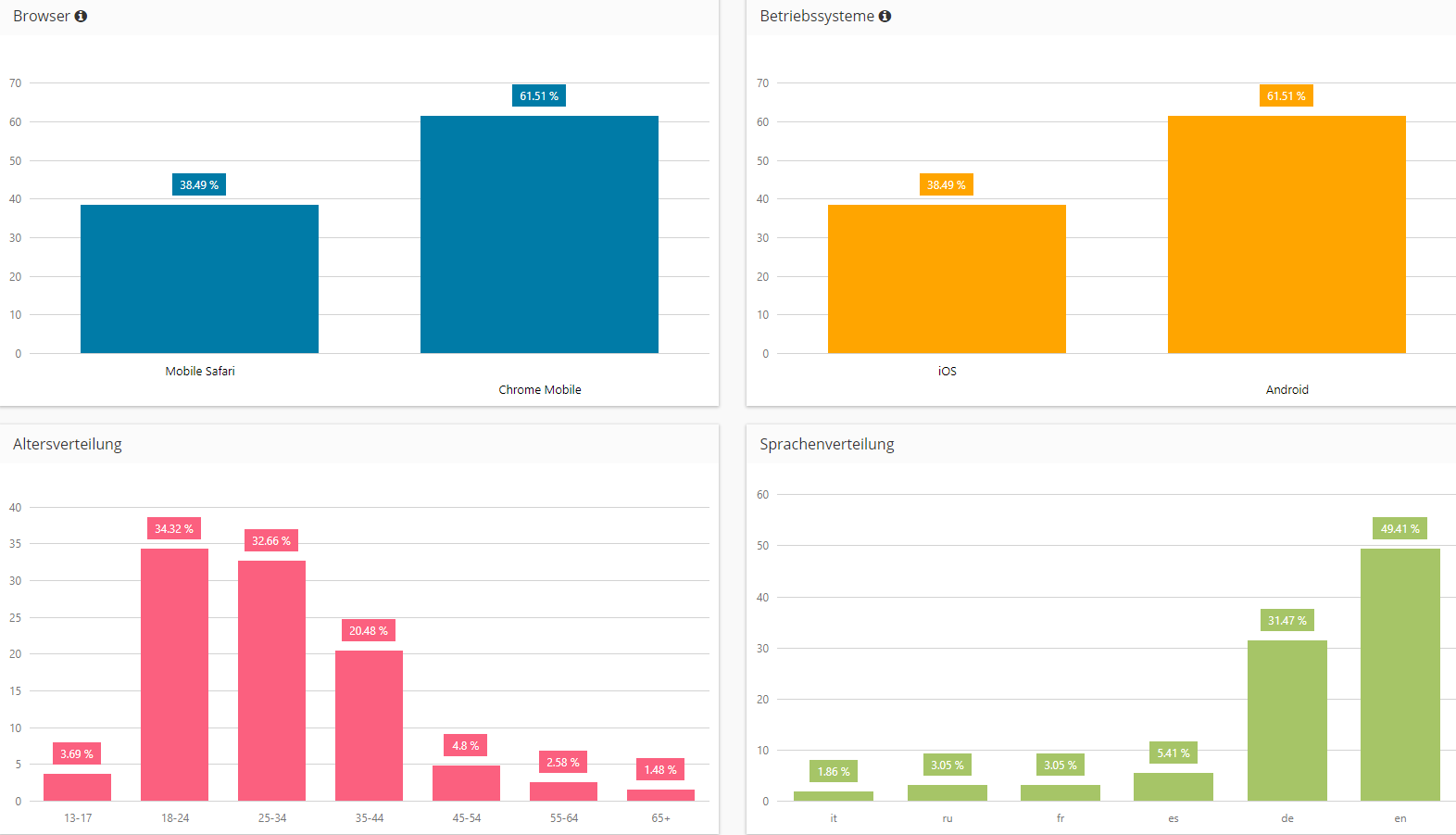Screen dimensions: 1456x835
Task: Click the Sprachenverteilung panel title
Action: tap(827, 444)
